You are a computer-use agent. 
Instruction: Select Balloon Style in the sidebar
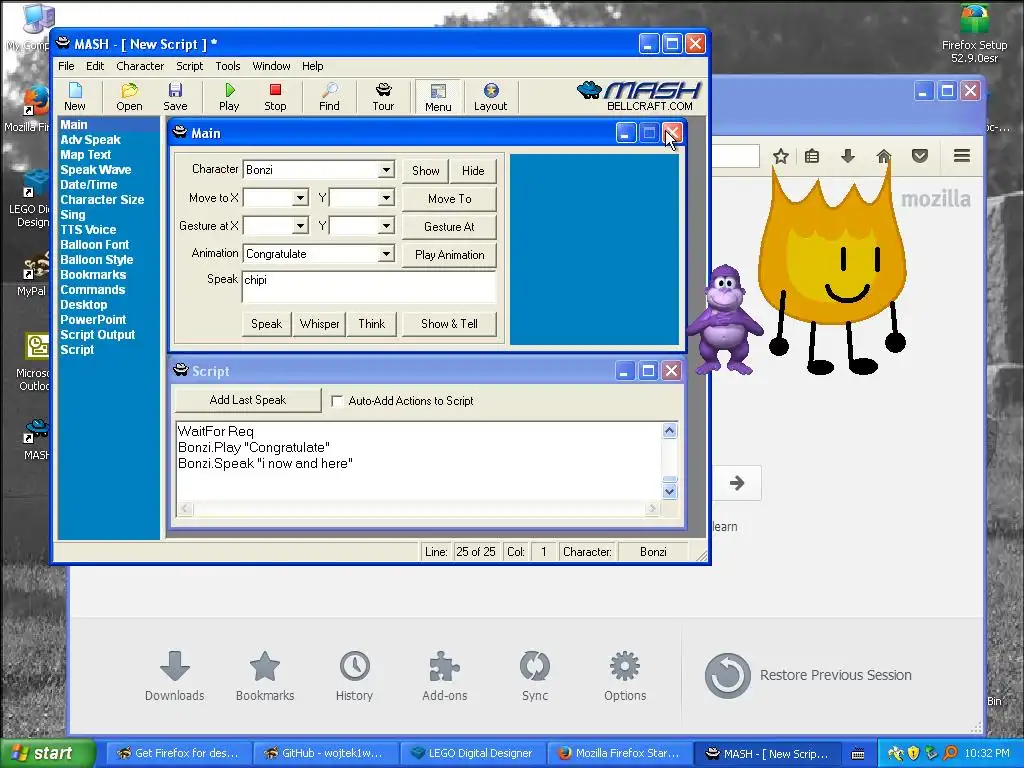click(x=97, y=260)
